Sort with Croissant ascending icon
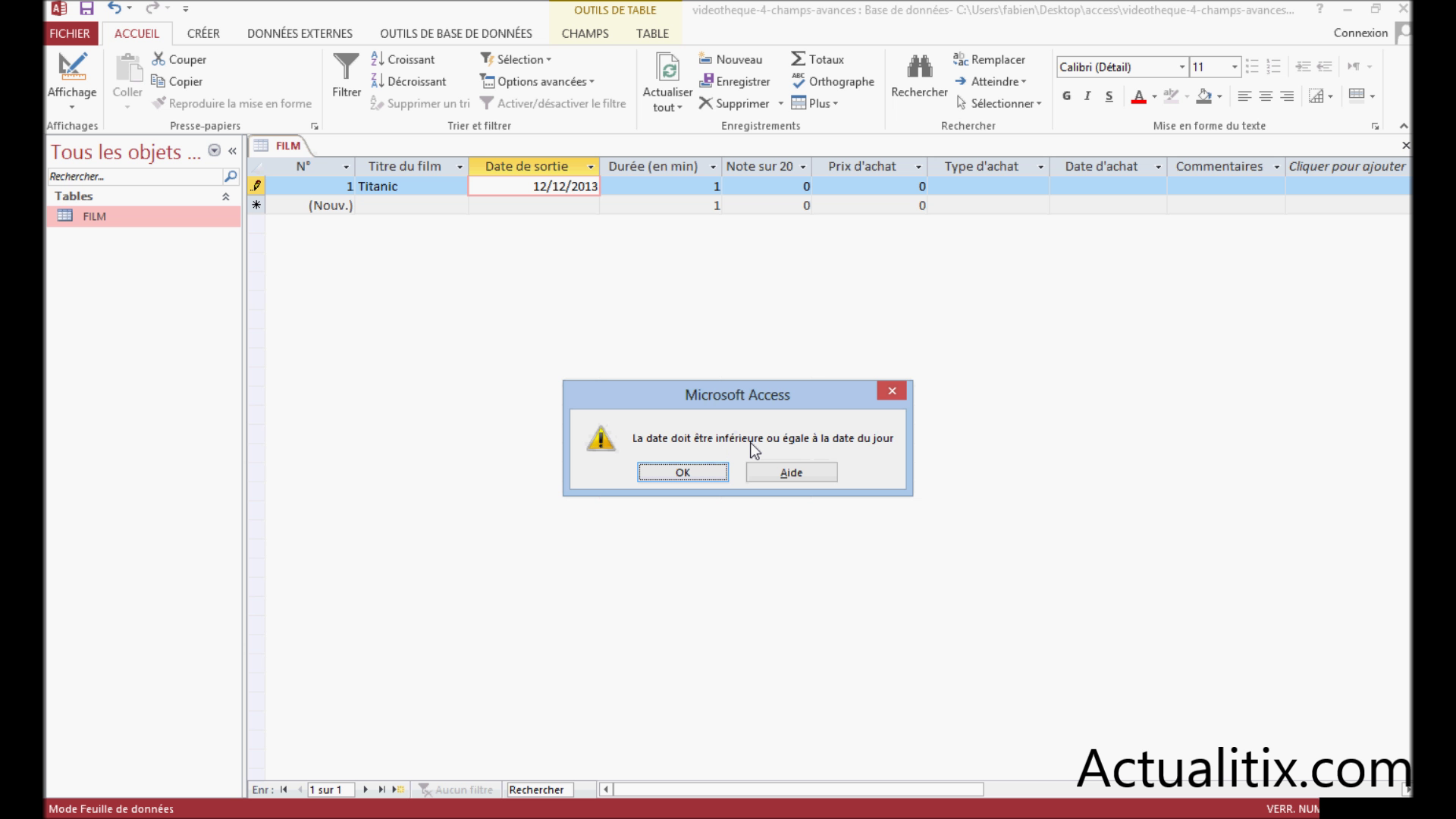 (x=378, y=59)
